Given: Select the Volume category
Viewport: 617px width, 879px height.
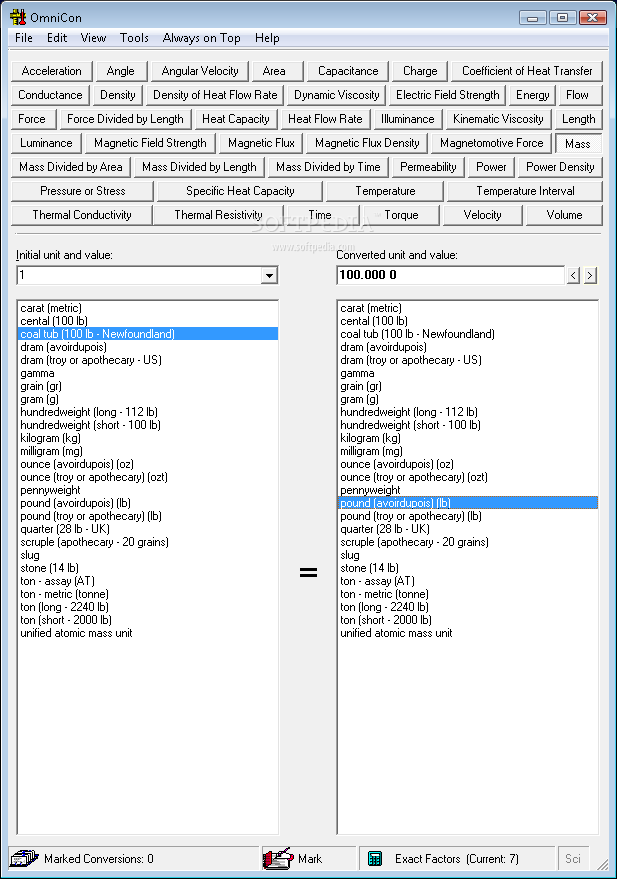Looking at the screenshot, I should click(564, 215).
